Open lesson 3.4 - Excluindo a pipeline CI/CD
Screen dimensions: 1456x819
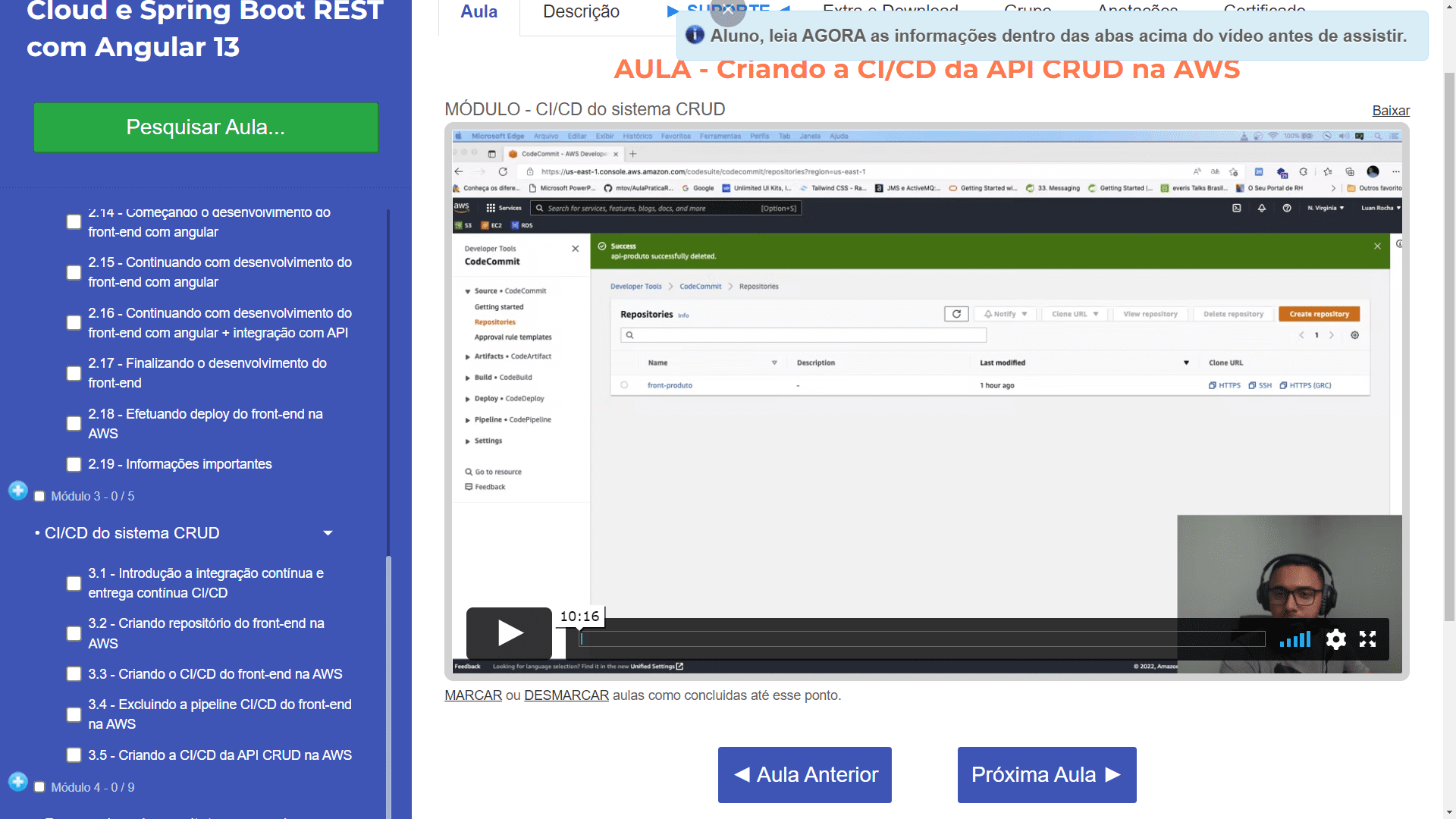coord(220,714)
